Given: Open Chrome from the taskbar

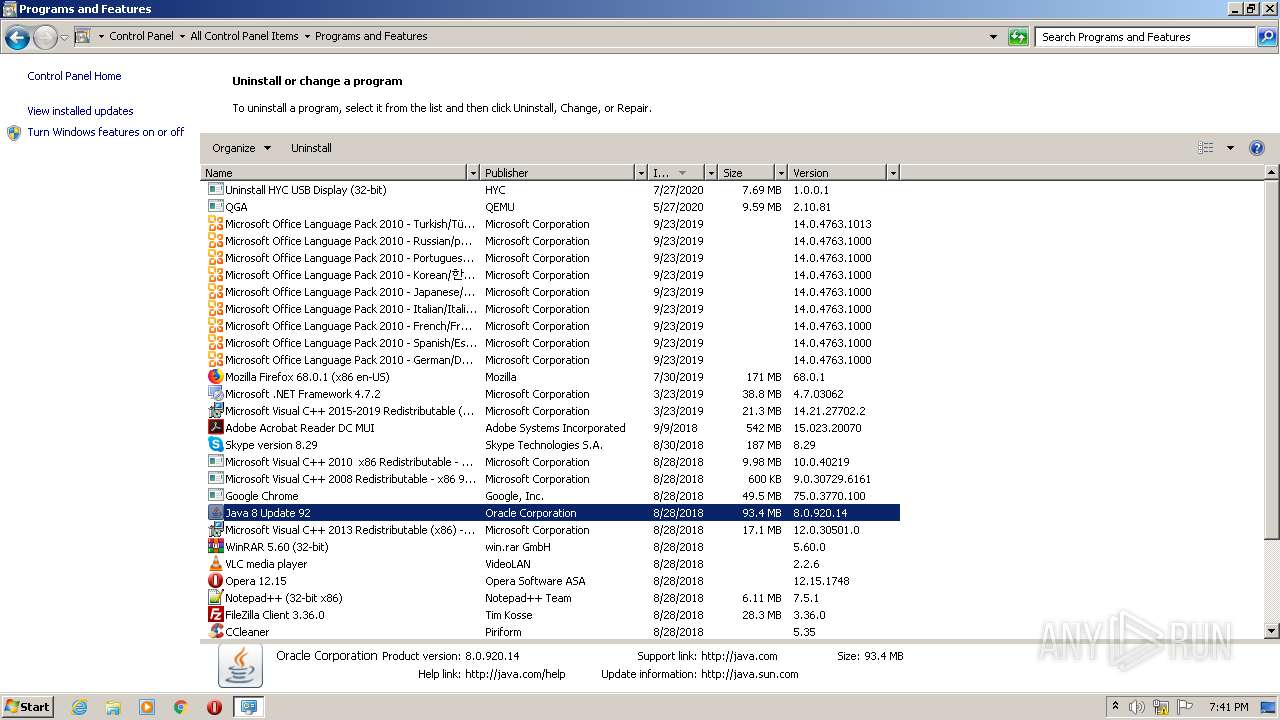Looking at the screenshot, I should [x=181, y=707].
